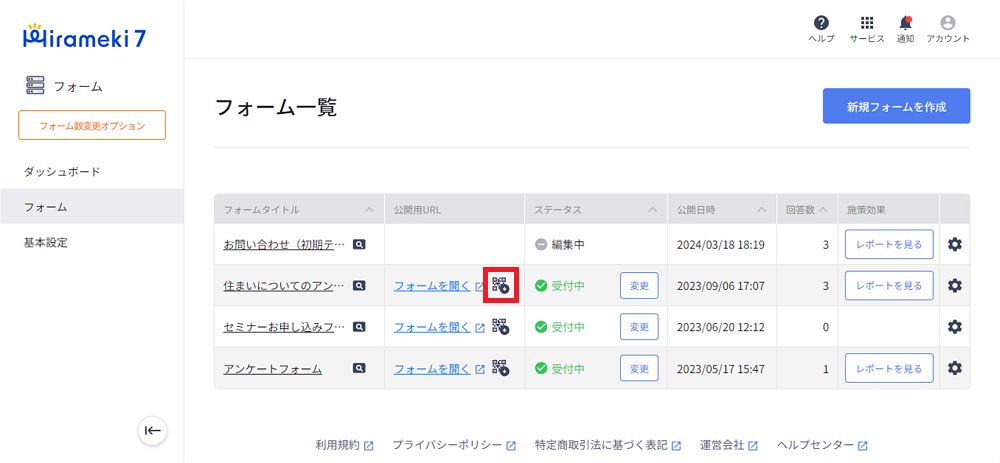
Task: Open preview icon beside お問い合わせ form title
Action: [359, 244]
